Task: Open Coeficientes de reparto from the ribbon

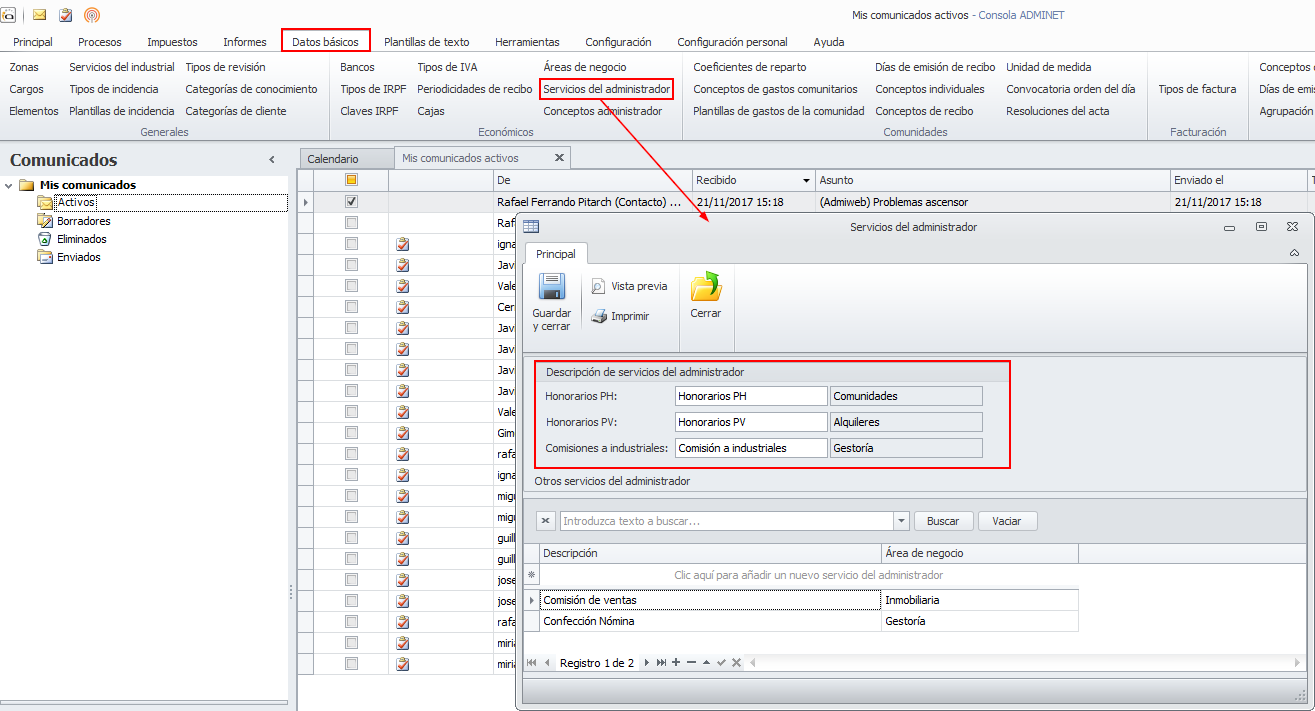Action: (x=749, y=67)
